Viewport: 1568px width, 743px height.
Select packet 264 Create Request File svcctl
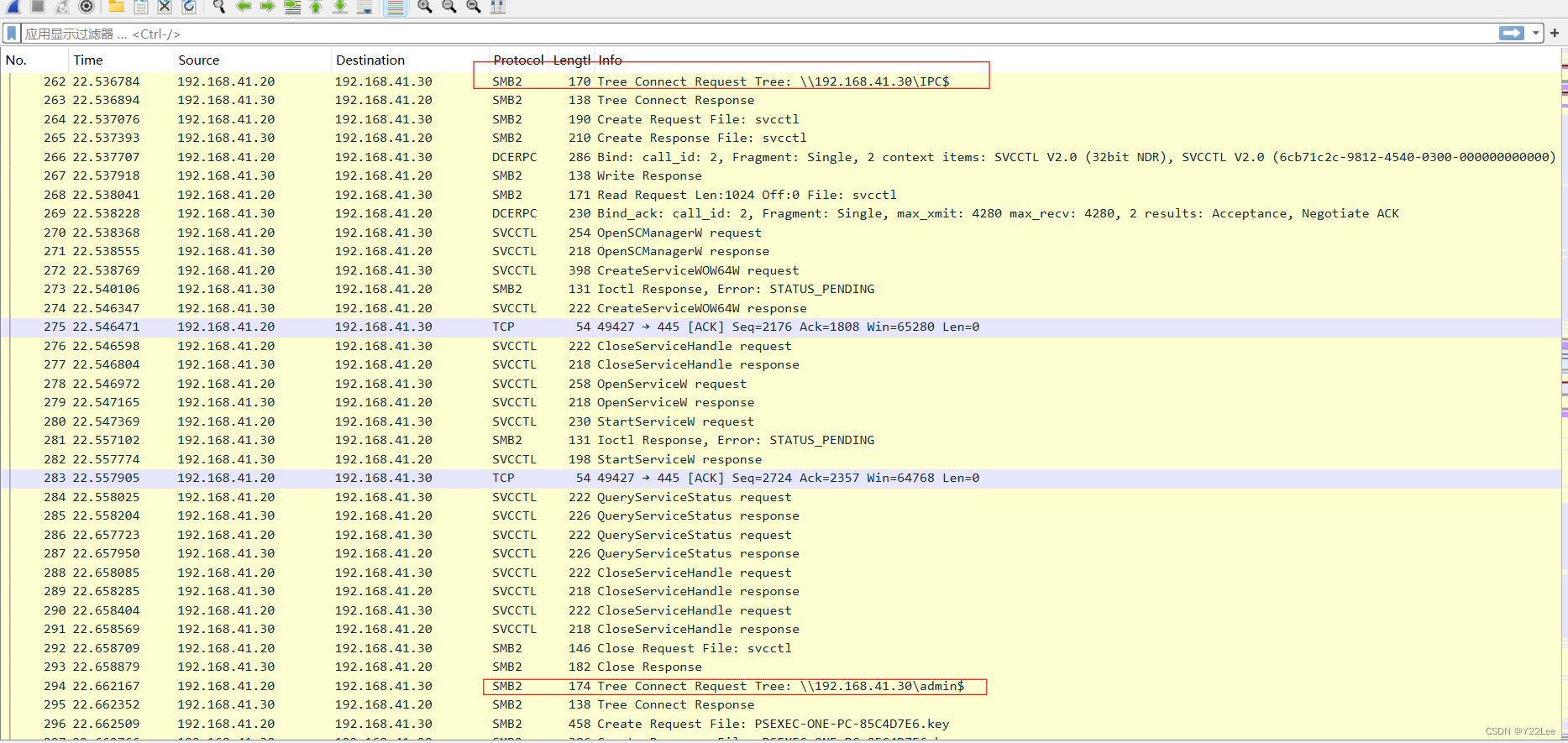pos(781,119)
